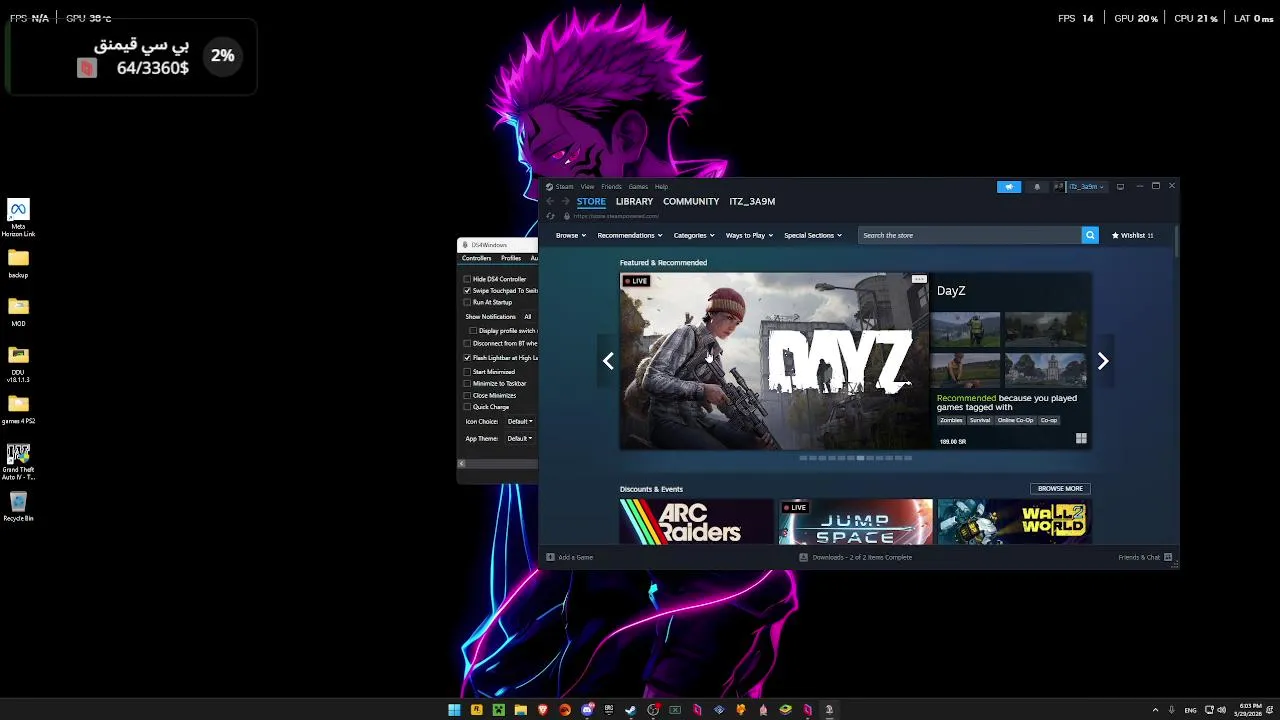Image resolution: width=1280 pixels, height=720 pixels.
Task: Reload the Steam store page icon
Action: pyautogui.click(x=550, y=216)
